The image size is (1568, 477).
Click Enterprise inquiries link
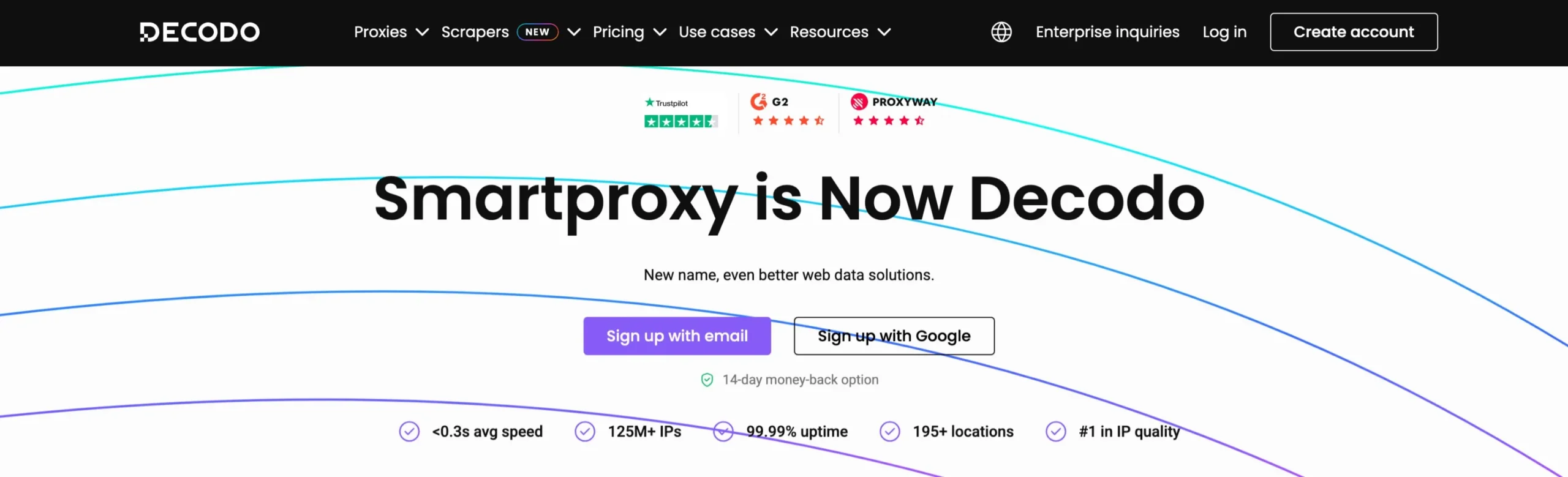click(x=1107, y=32)
